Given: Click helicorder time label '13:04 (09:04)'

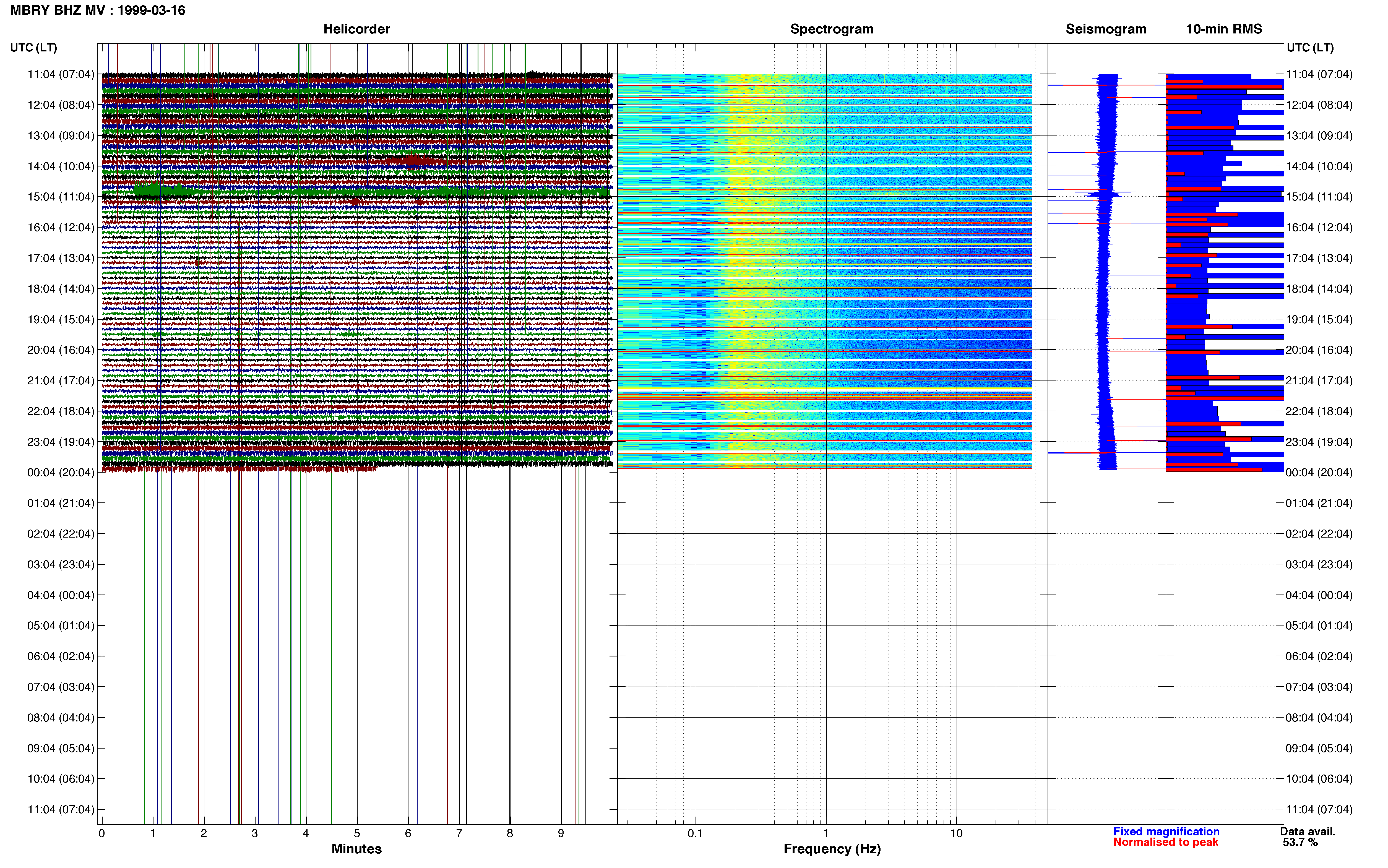Looking at the screenshot, I should click(61, 135).
